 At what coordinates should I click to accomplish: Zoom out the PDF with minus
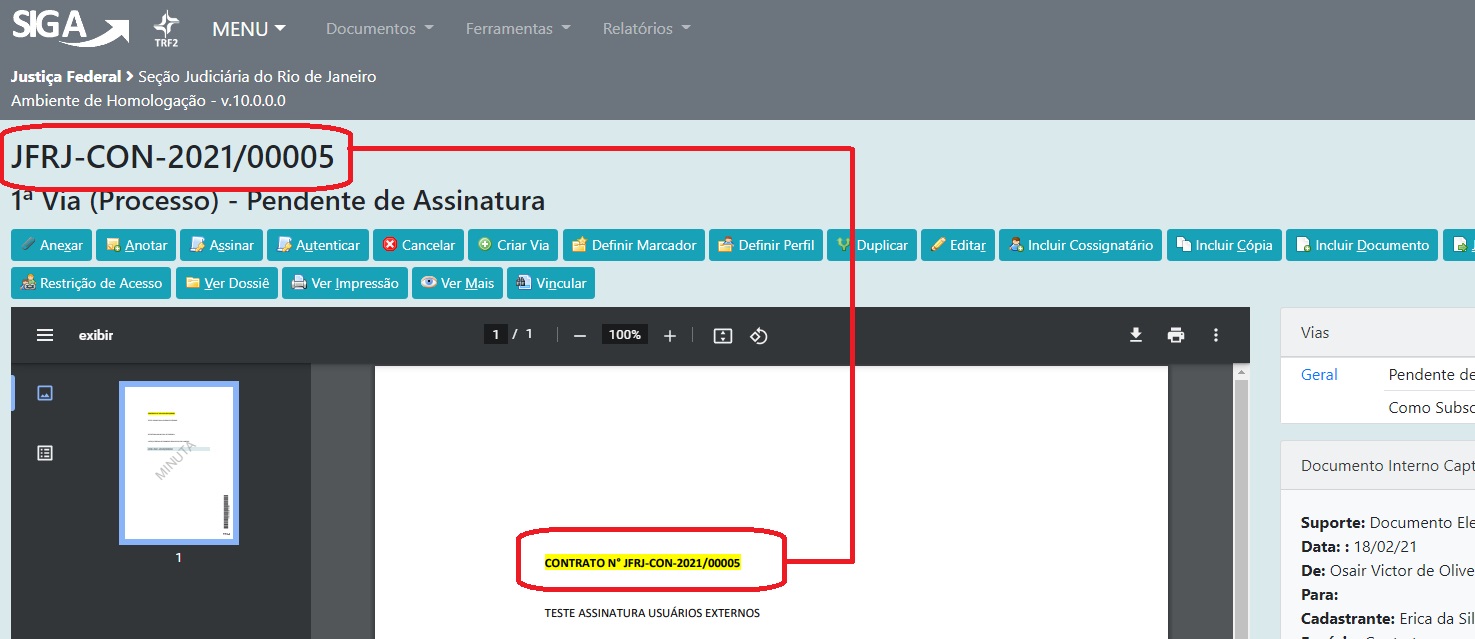579,335
